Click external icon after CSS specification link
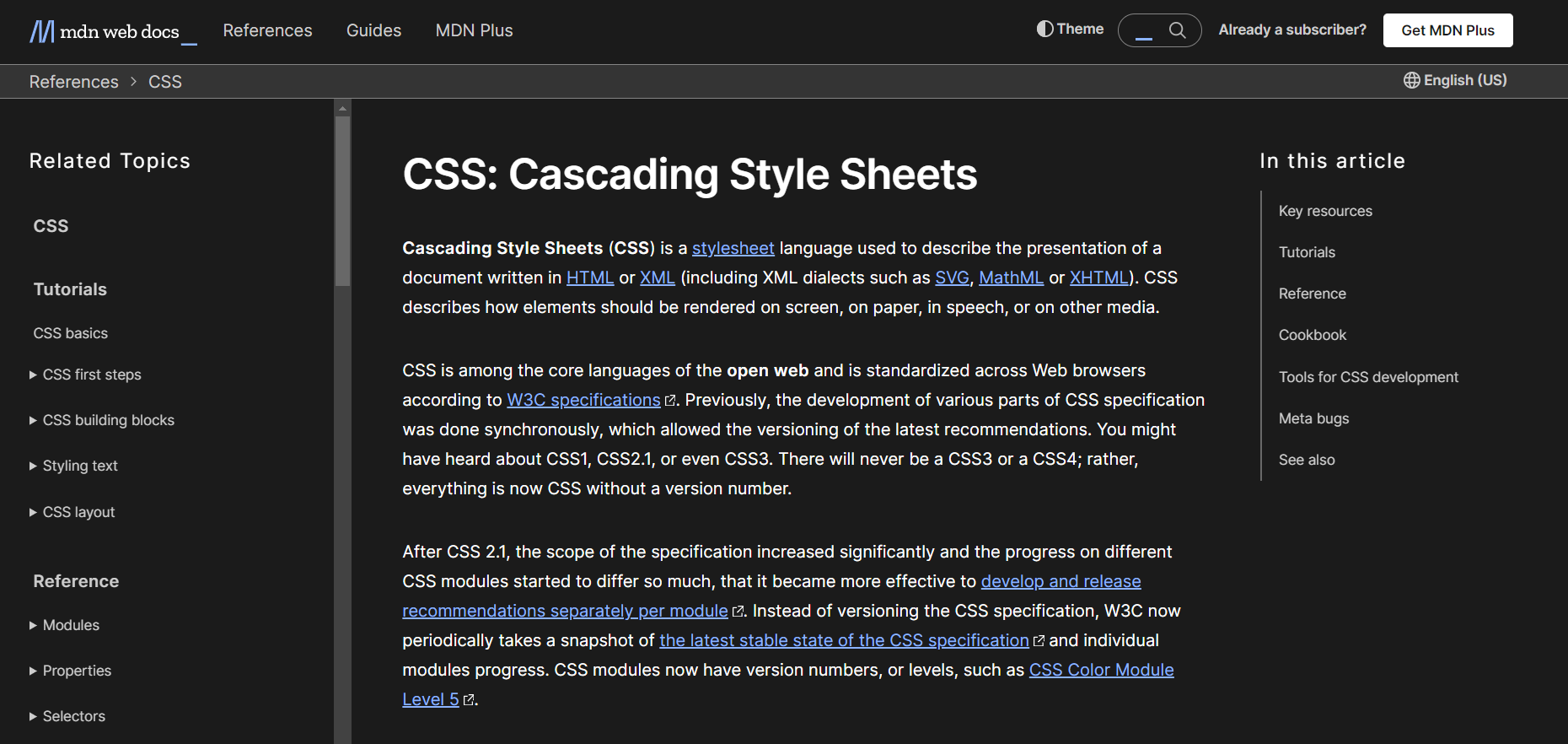The height and width of the screenshot is (744, 1568). pos(1039,641)
